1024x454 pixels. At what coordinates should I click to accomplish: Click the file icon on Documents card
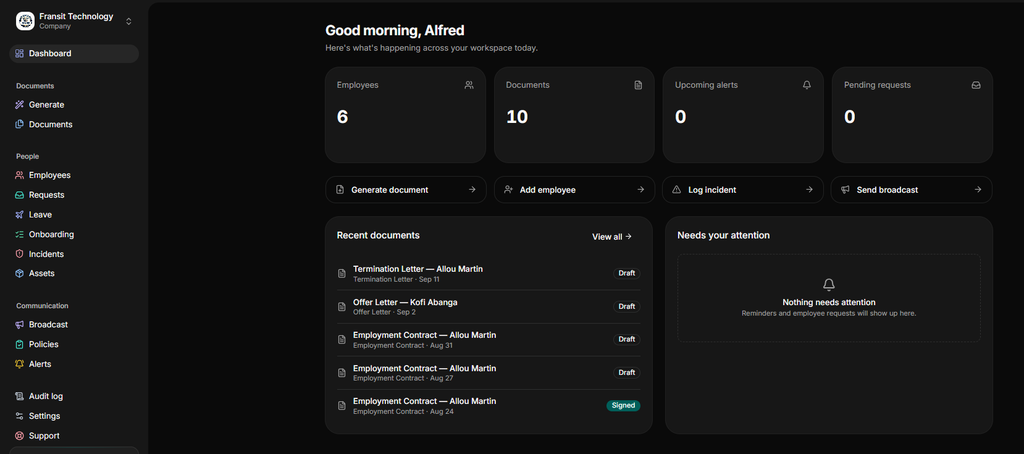(x=638, y=85)
